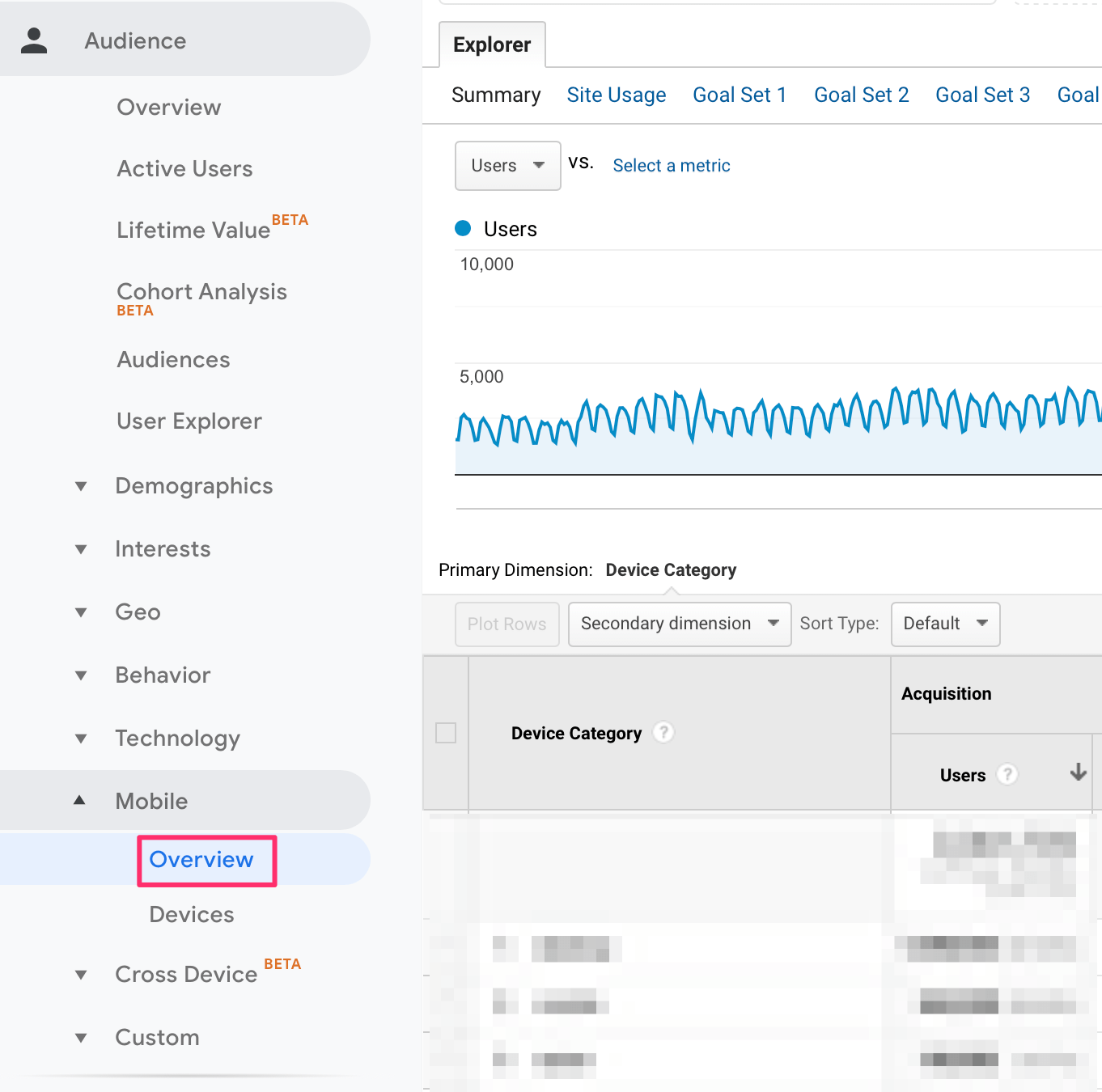Click the Acquisition column group header
The image size is (1102, 1092).
point(947,694)
